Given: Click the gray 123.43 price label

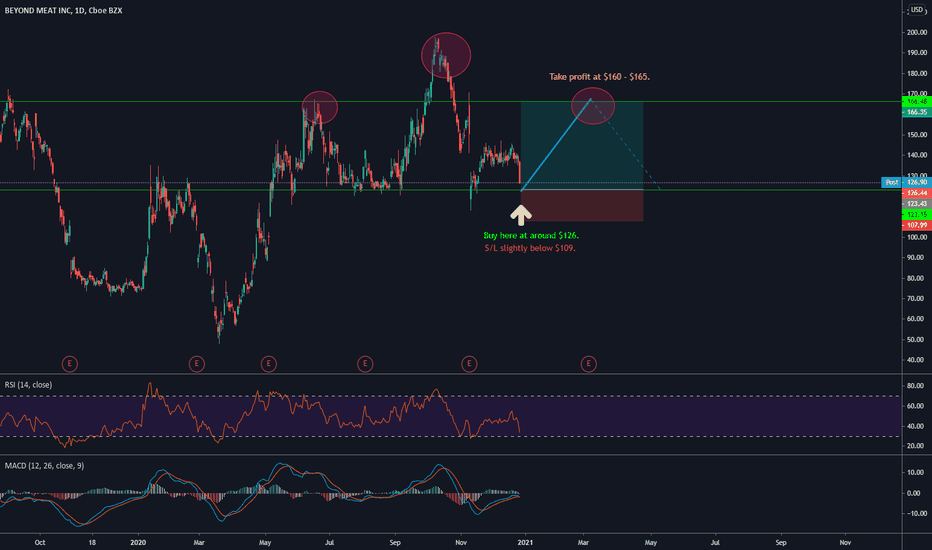Looking at the screenshot, I should (x=917, y=204).
